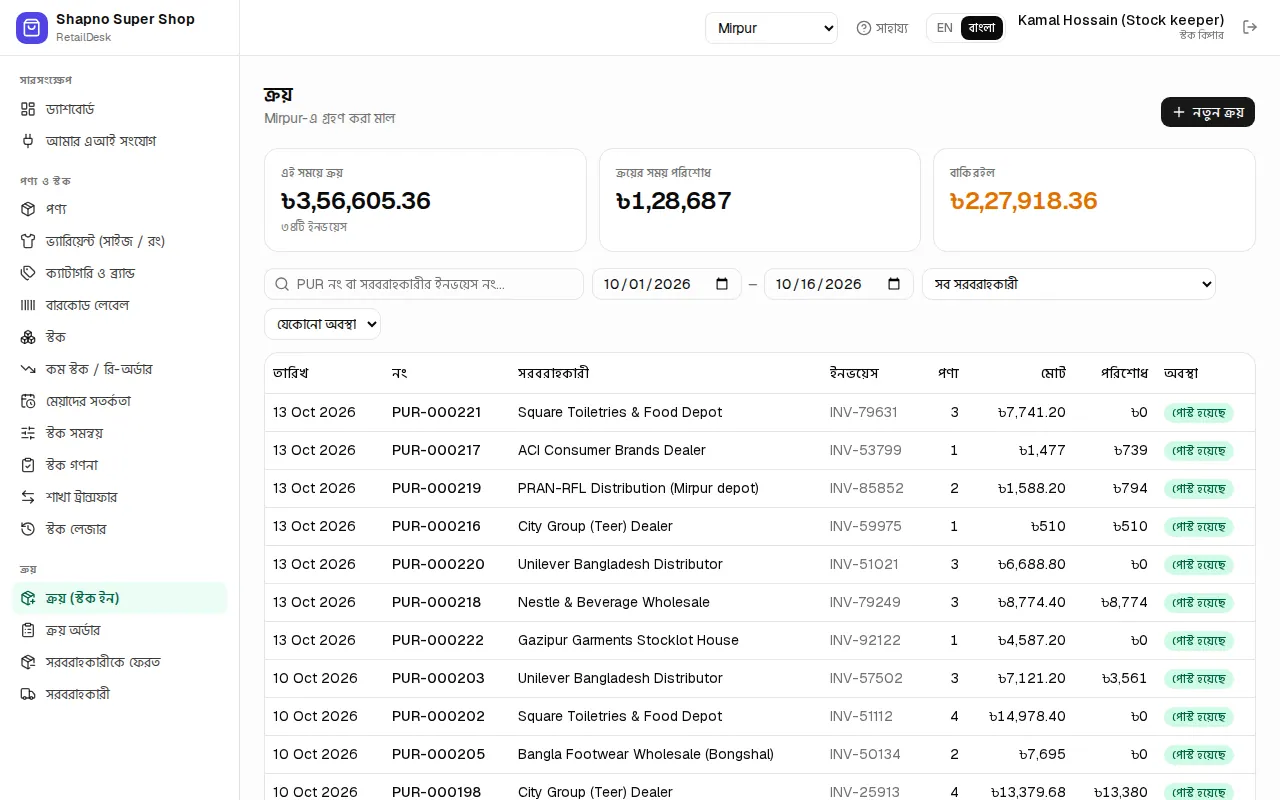Open ক্রয় অর্ডার menu item
This screenshot has height=800, width=1280.
coord(120,630)
